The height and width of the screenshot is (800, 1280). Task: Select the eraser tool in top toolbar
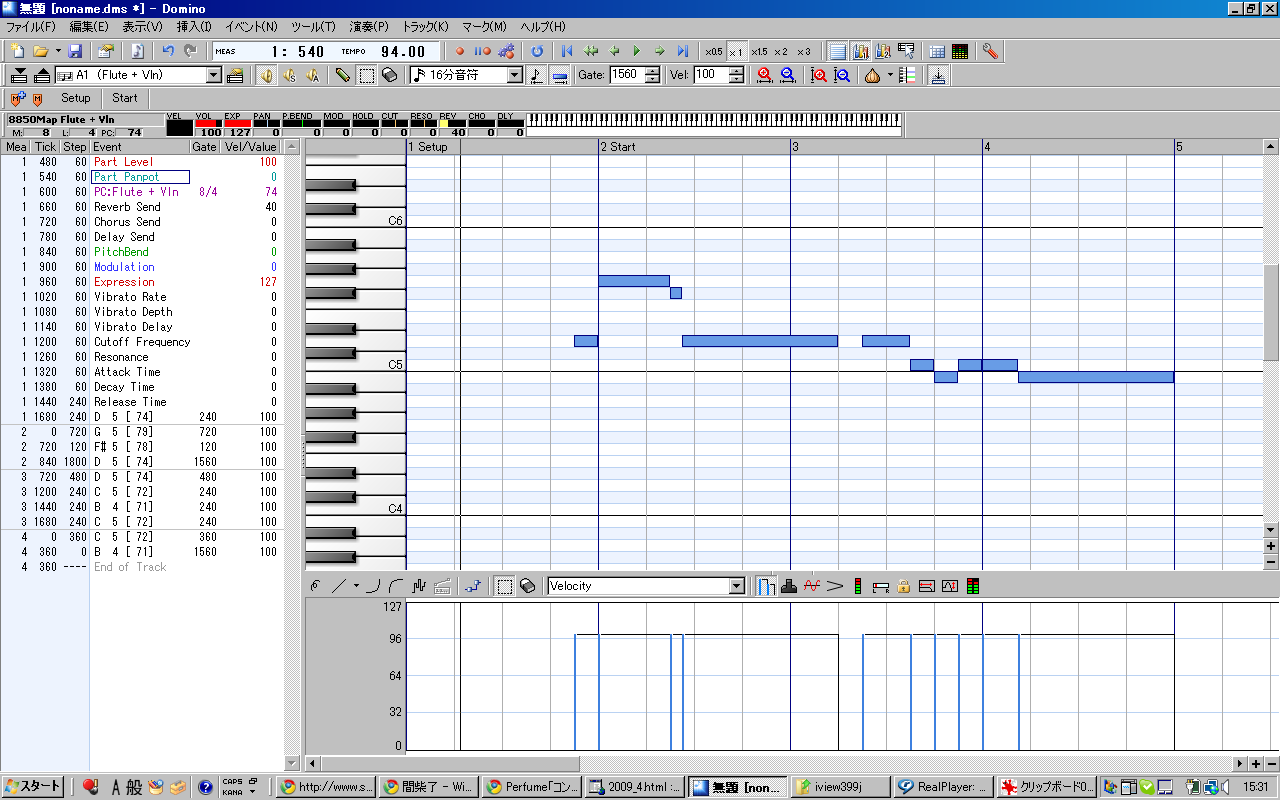click(x=390, y=75)
